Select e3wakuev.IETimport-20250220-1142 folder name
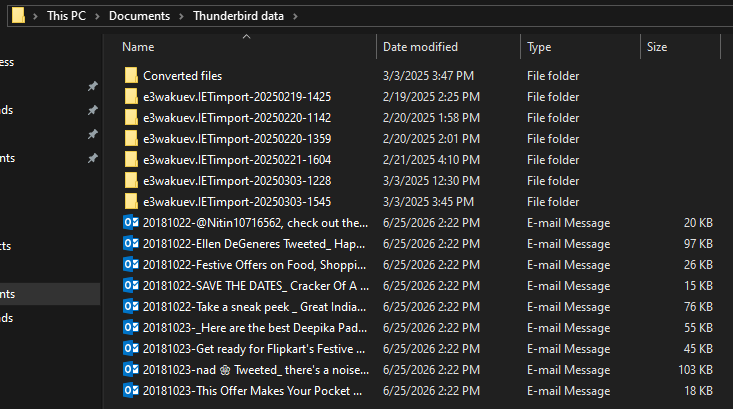Screen dimensions: 733x409 tap(237, 118)
